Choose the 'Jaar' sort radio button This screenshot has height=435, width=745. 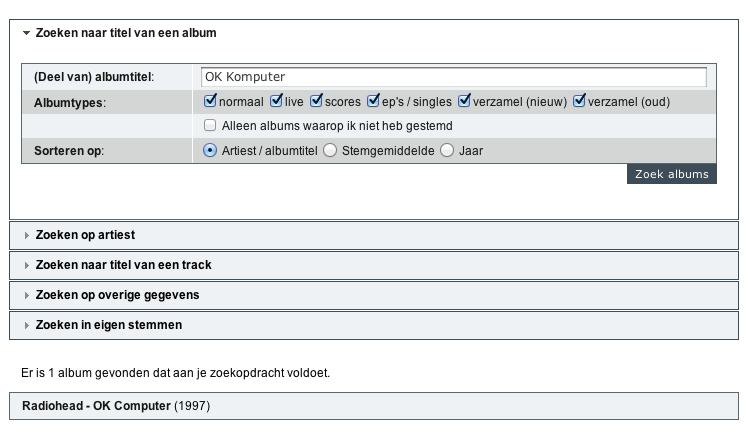pyautogui.click(x=447, y=151)
